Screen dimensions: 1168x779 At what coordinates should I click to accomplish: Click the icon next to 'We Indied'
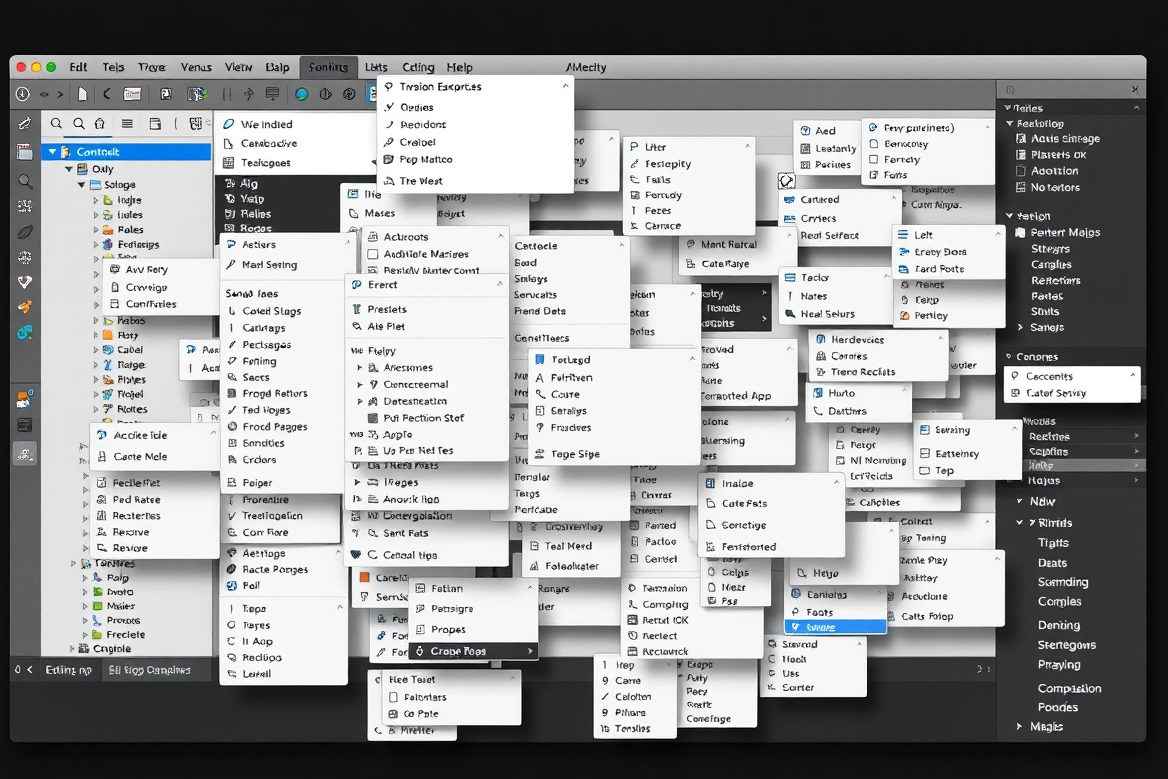coord(229,124)
